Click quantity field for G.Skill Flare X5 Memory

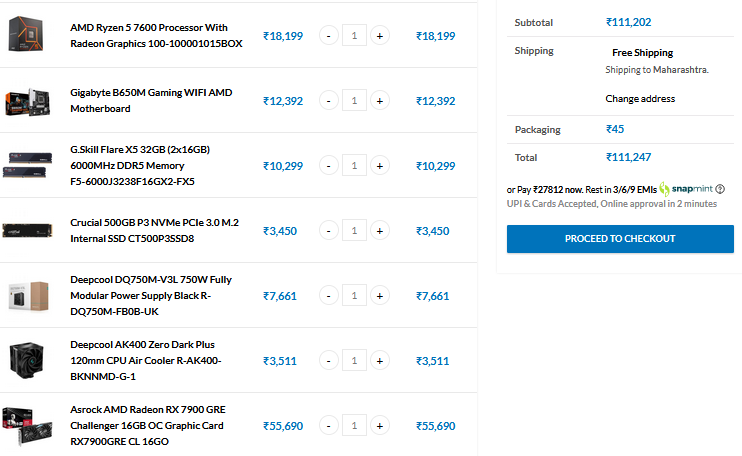[354, 166]
